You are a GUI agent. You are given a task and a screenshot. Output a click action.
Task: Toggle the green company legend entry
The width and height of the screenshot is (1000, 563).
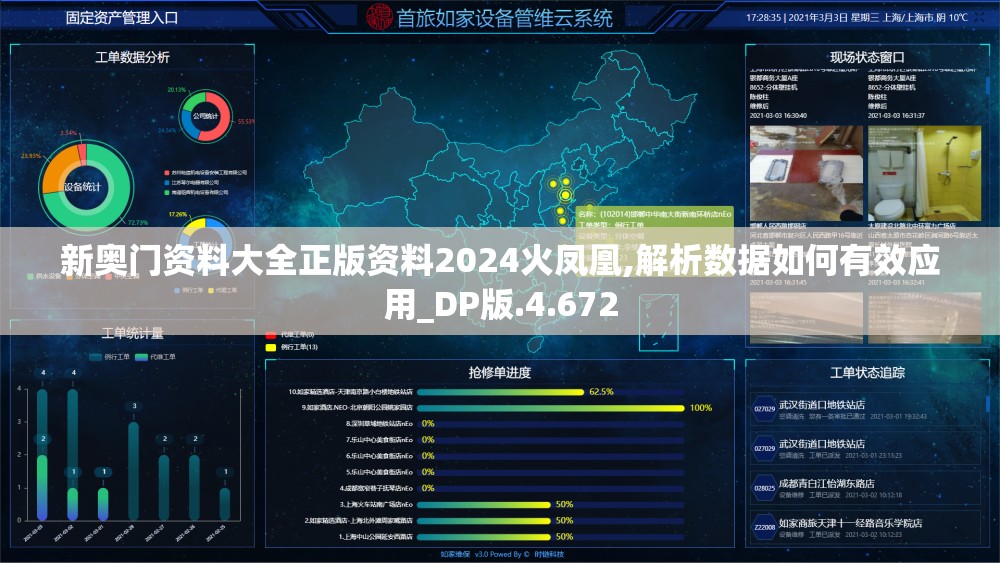[196, 192]
